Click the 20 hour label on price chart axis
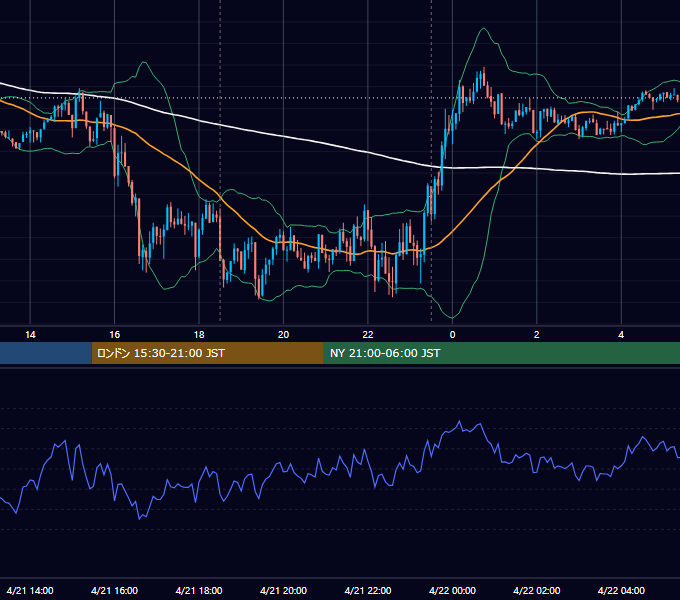This screenshot has width=680, height=600. point(283,335)
